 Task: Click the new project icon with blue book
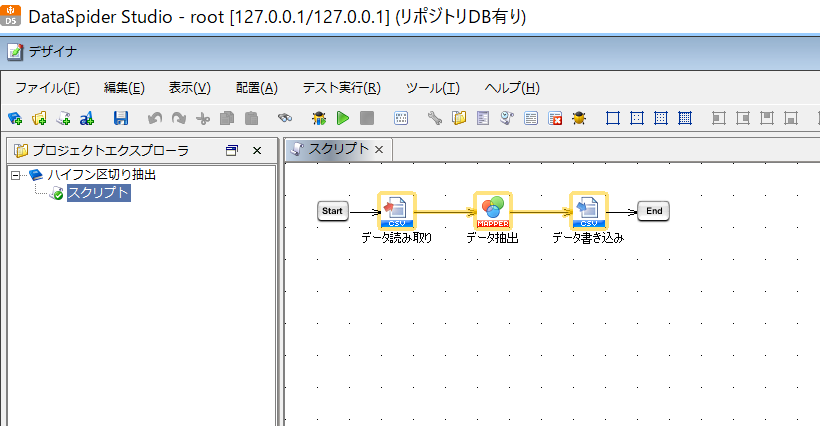point(15,118)
